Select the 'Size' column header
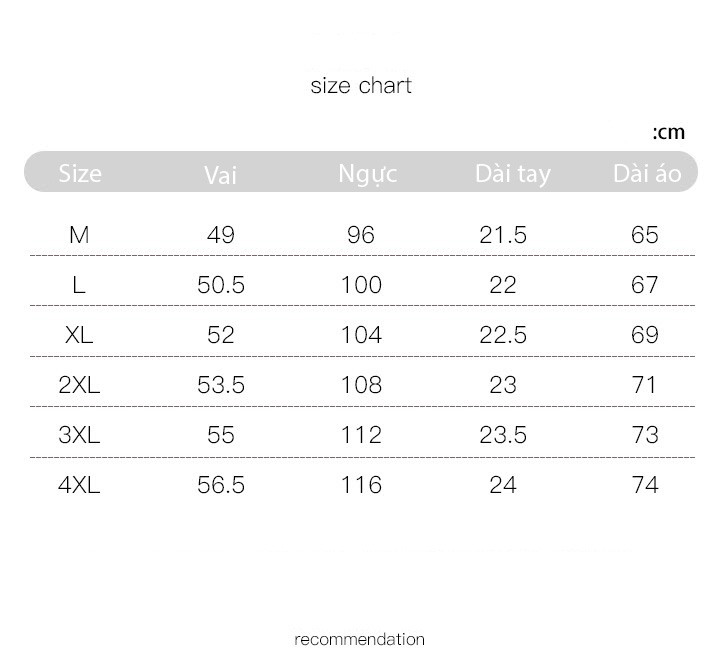 click(x=80, y=174)
